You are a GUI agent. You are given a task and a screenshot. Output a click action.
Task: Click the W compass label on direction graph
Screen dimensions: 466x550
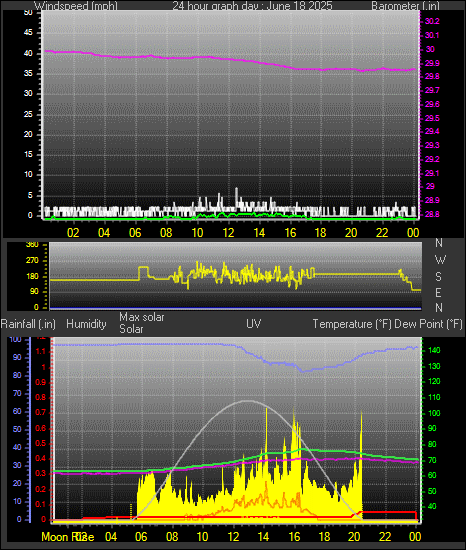click(x=440, y=260)
